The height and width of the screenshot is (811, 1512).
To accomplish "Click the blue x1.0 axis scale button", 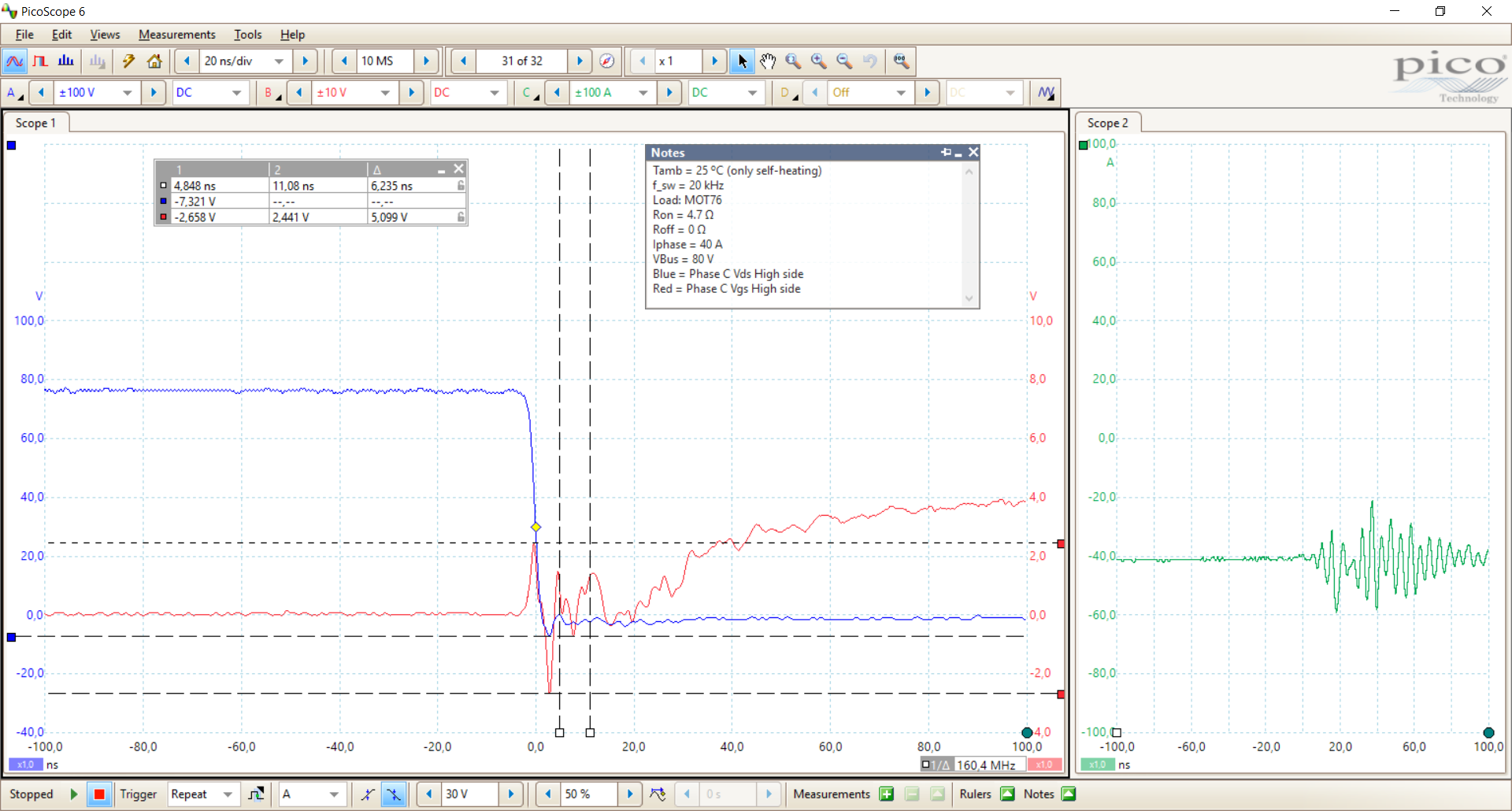I will pos(25,765).
